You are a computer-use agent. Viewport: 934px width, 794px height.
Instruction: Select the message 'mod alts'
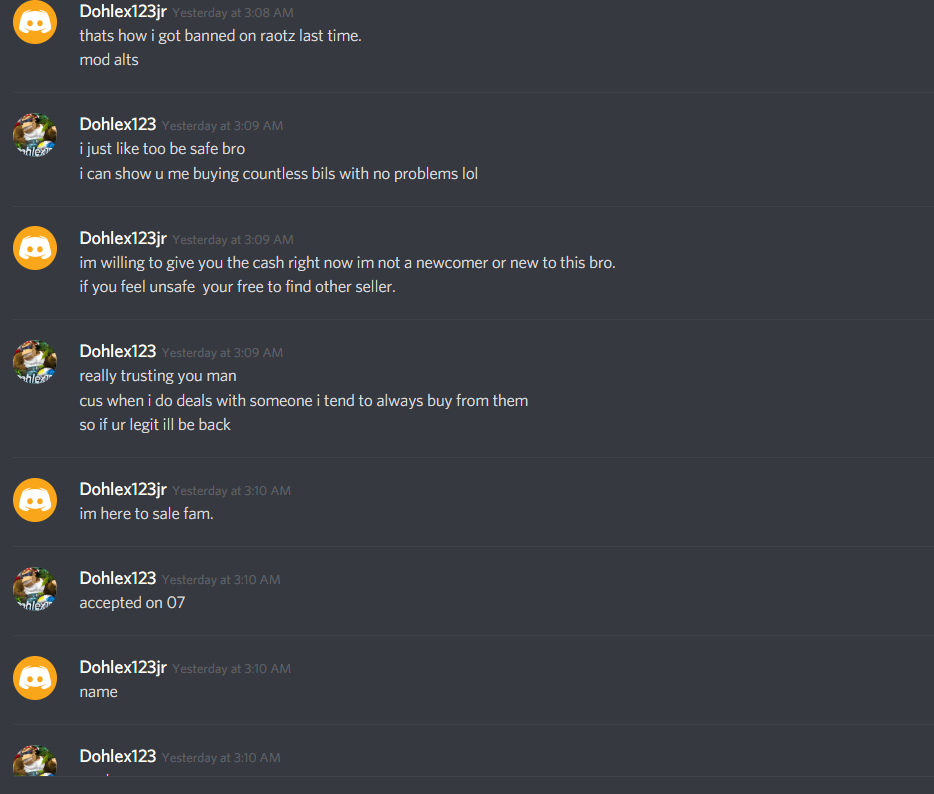coord(109,60)
